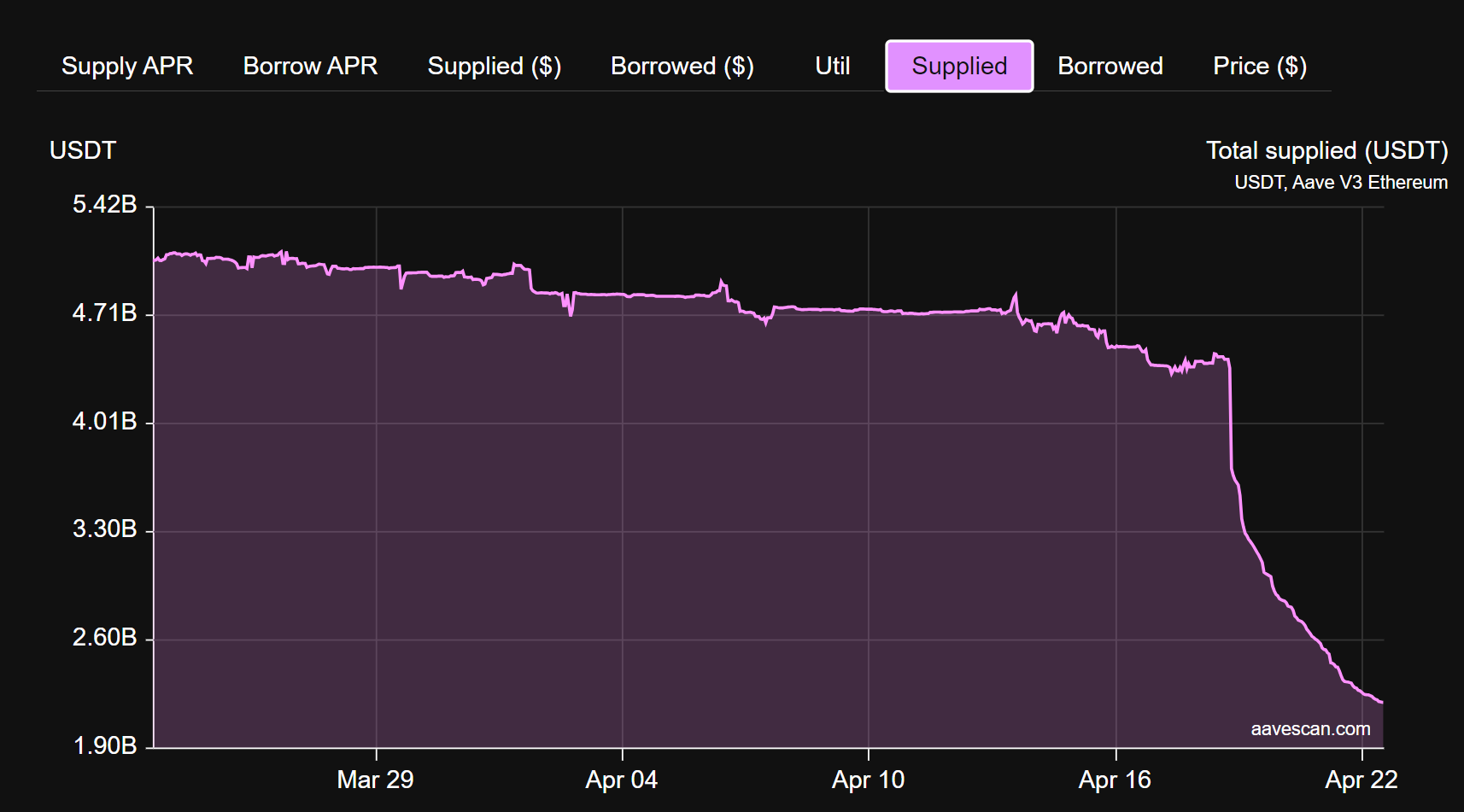Click the aavescan.com link on chart
This screenshot has width=1464, height=812.
point(1310,729)
